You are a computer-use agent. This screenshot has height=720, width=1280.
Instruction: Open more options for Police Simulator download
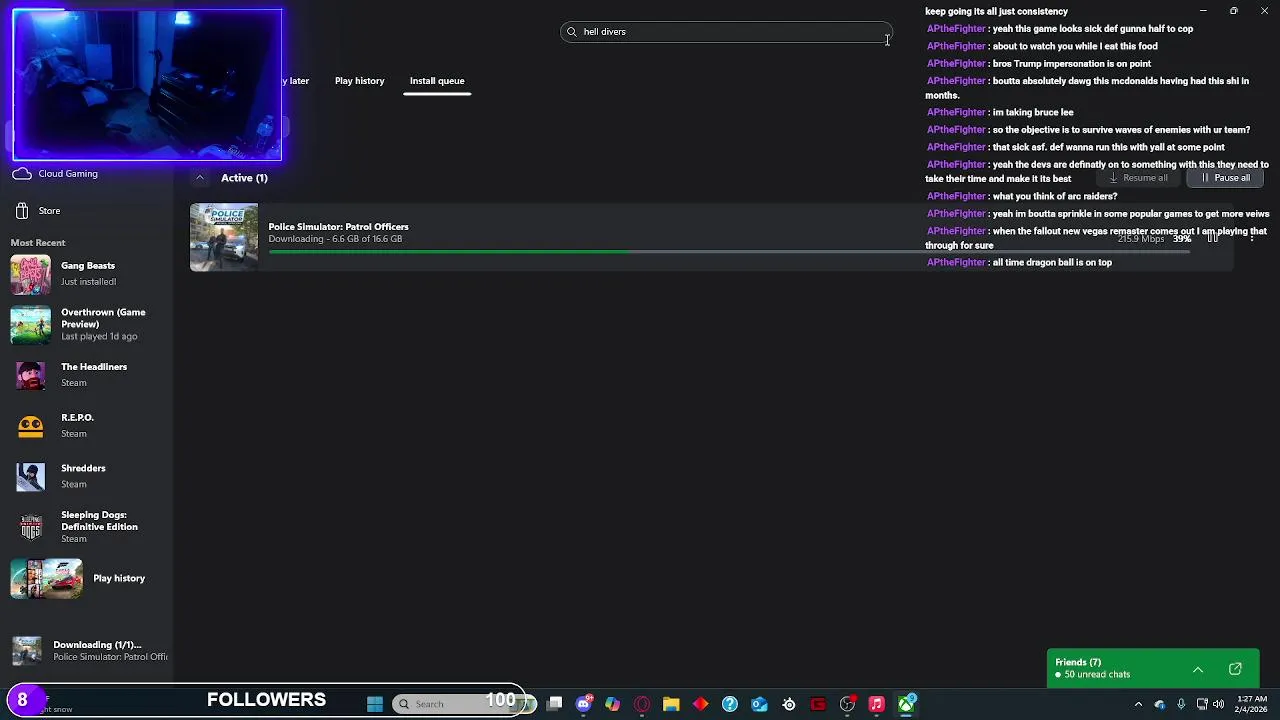(1251, 238)
